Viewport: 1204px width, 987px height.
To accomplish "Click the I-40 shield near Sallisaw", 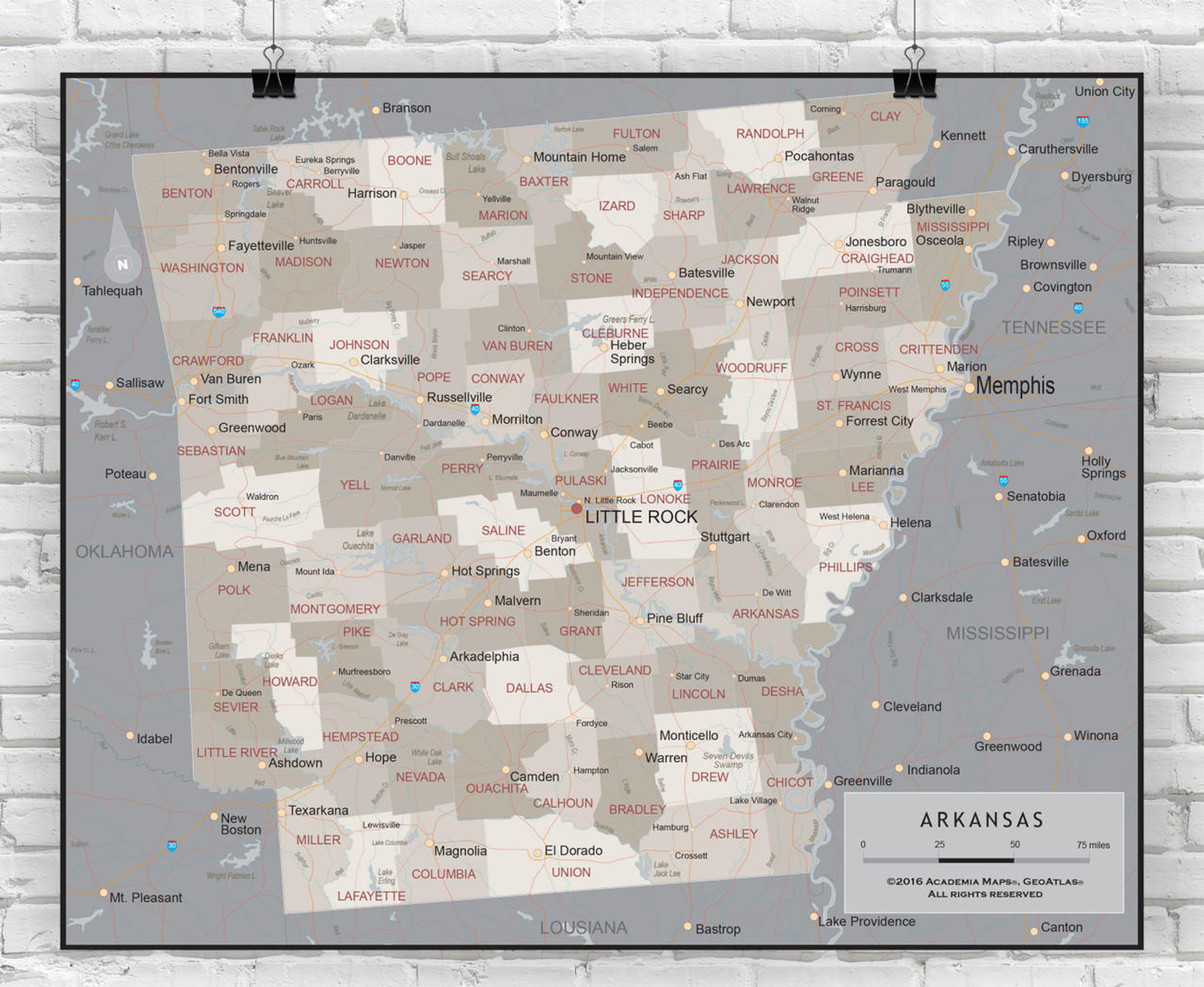I will pyautogui.click(x=76, y=385).
